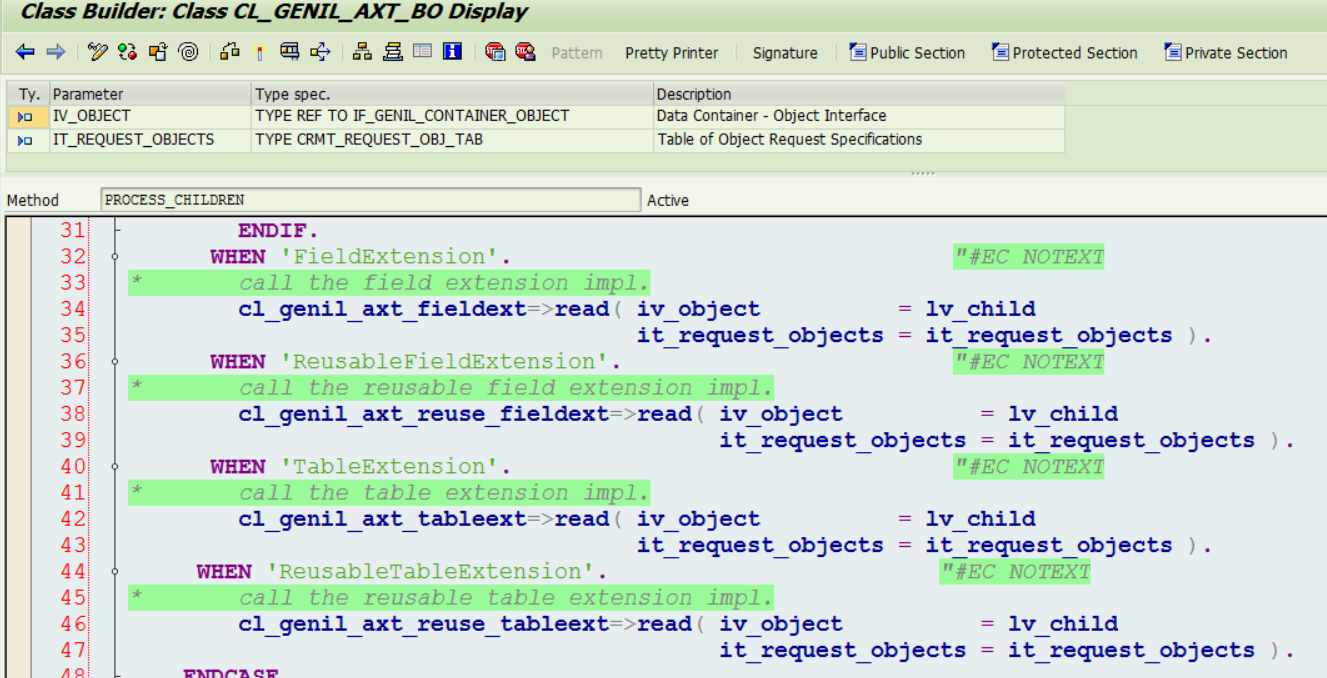This screenshot has height=678, width=1327.
Task: Select the IT_REQUEST_OBJECTS parameter cell
Action: tap(150, 140)
